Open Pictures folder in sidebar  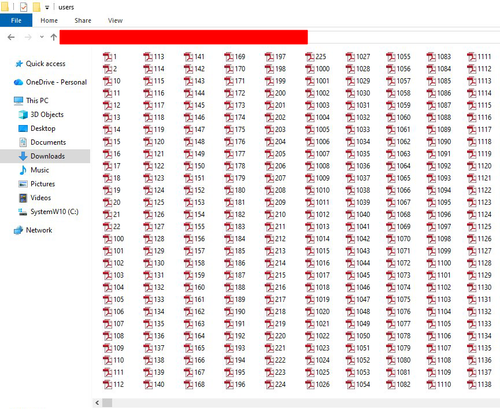point(36,184)
